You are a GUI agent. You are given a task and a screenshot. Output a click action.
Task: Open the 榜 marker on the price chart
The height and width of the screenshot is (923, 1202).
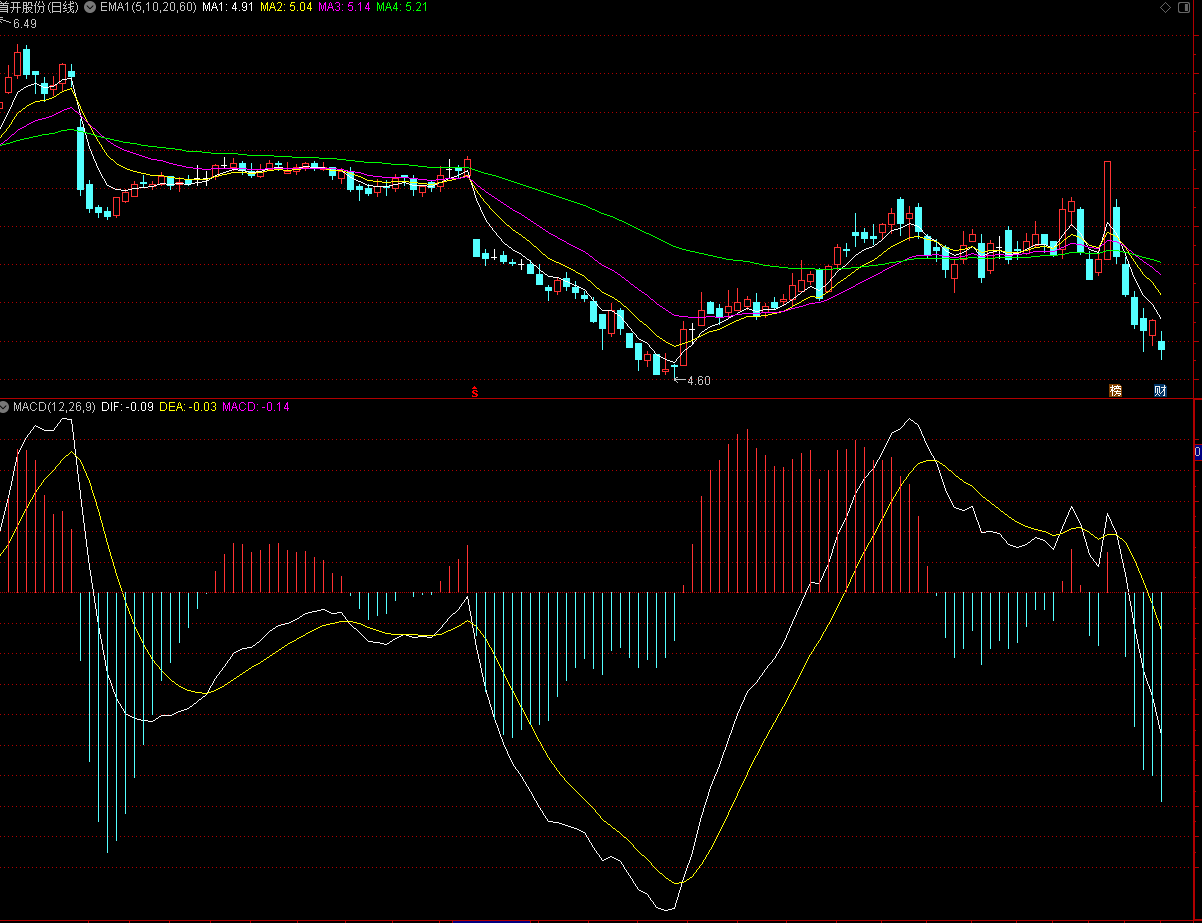1115,390
